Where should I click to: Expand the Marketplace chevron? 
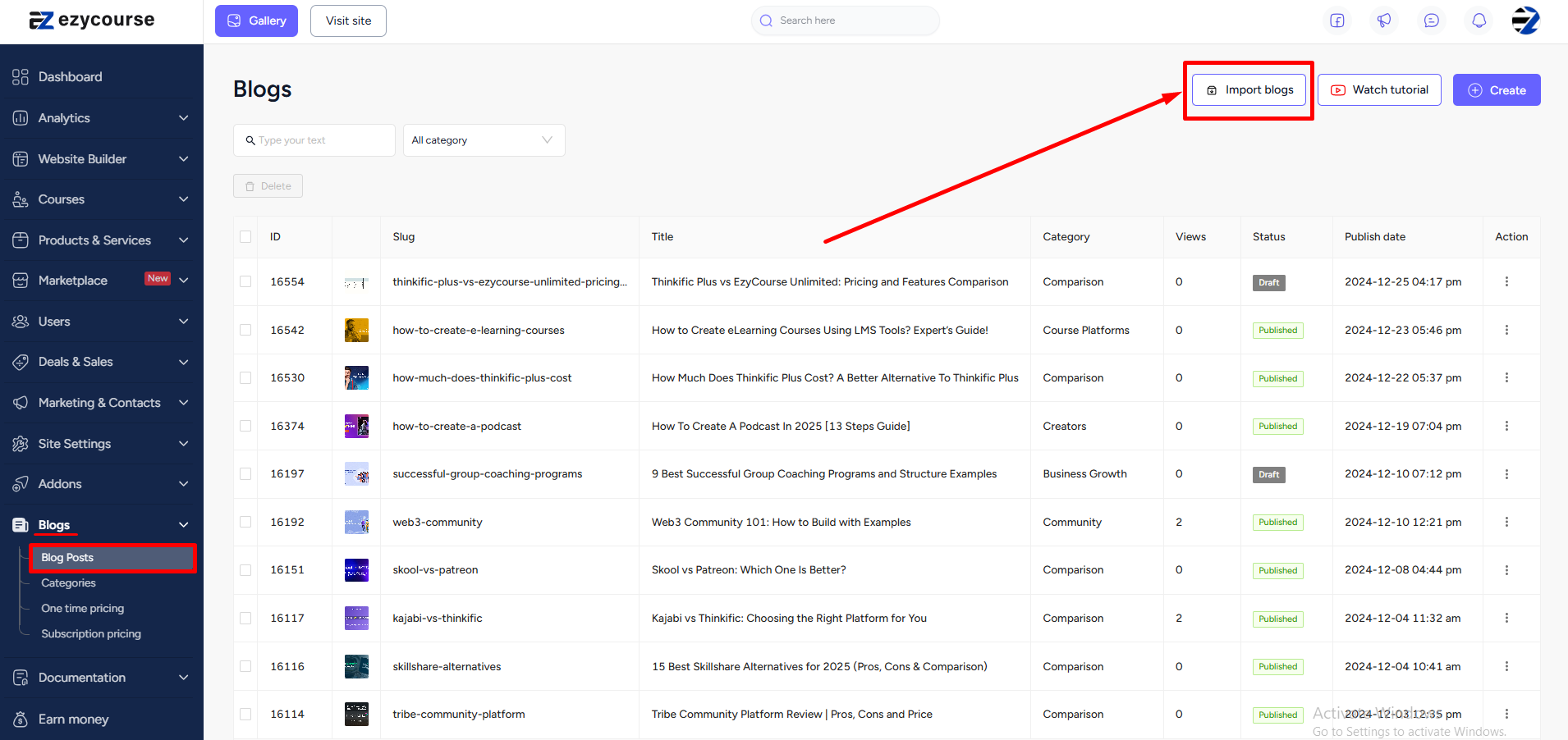point(184,281)
